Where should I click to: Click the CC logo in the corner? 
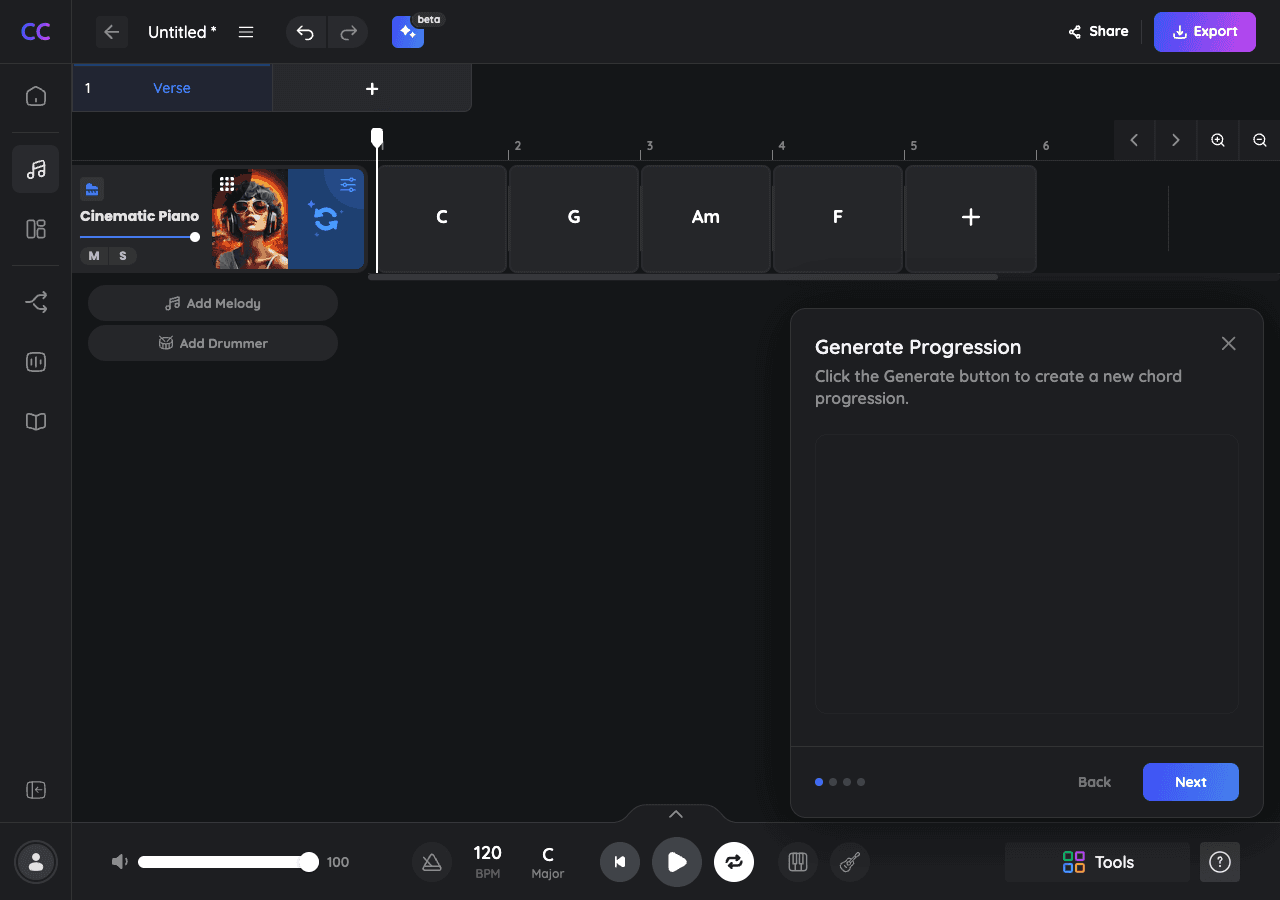tap(36, 32)
